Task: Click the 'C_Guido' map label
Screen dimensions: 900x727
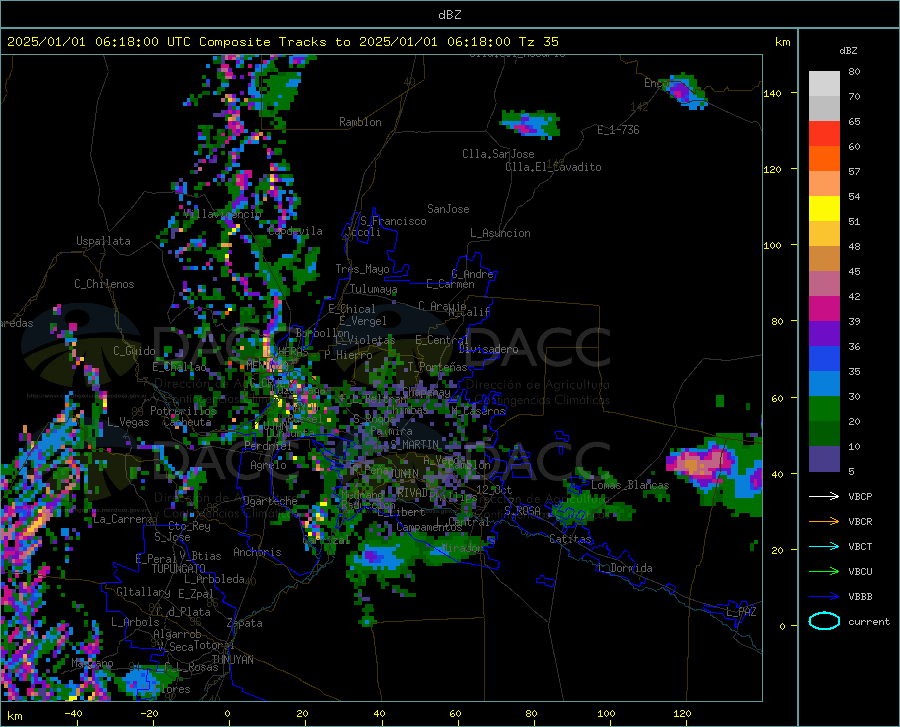Action: click(134, 351)
